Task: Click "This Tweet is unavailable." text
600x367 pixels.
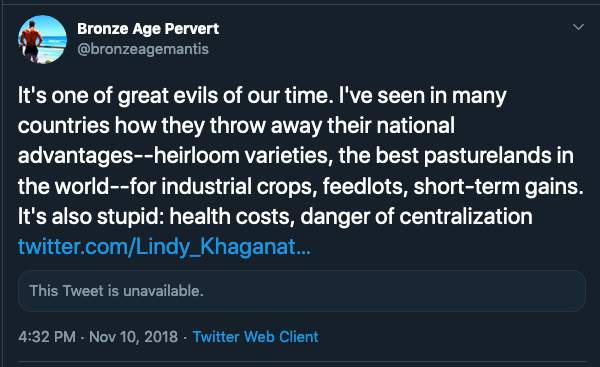Action: (x=116, y=291)
